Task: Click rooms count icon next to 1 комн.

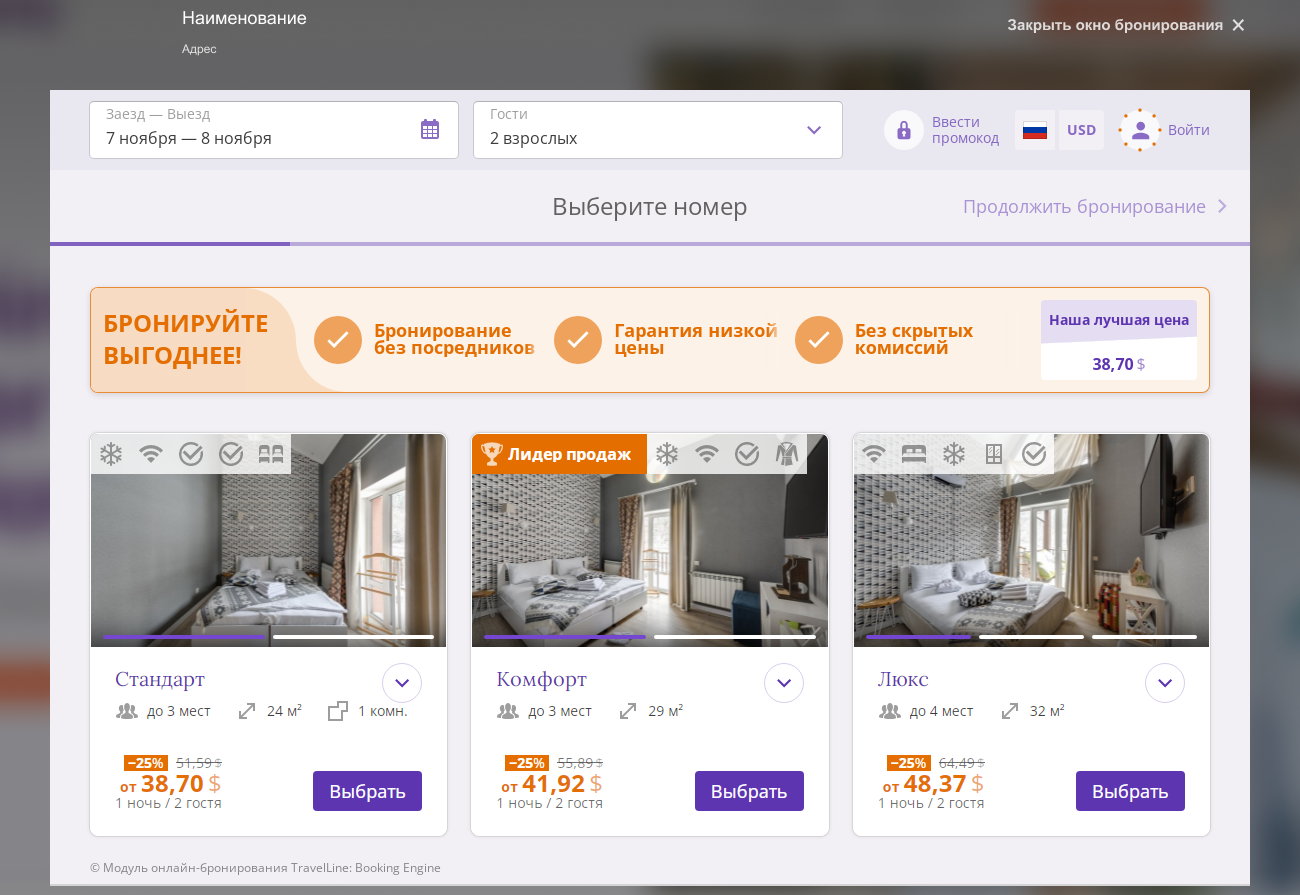Action: 338,711
